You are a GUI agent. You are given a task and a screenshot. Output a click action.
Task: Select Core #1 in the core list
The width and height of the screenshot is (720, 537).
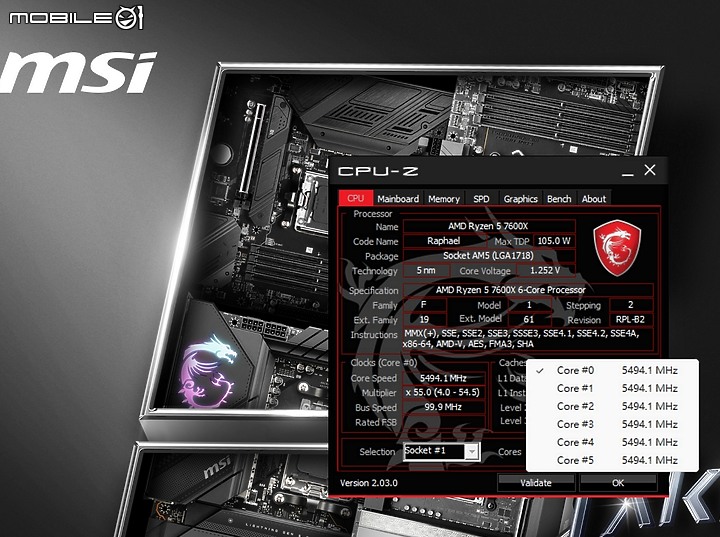point(612,388)
